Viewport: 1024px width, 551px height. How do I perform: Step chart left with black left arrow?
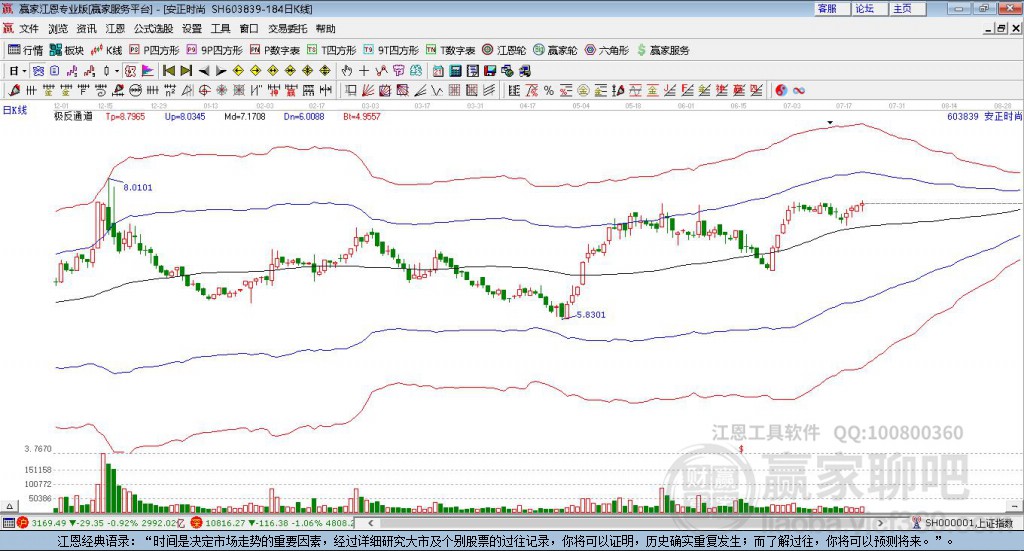(x=204, y=71)
